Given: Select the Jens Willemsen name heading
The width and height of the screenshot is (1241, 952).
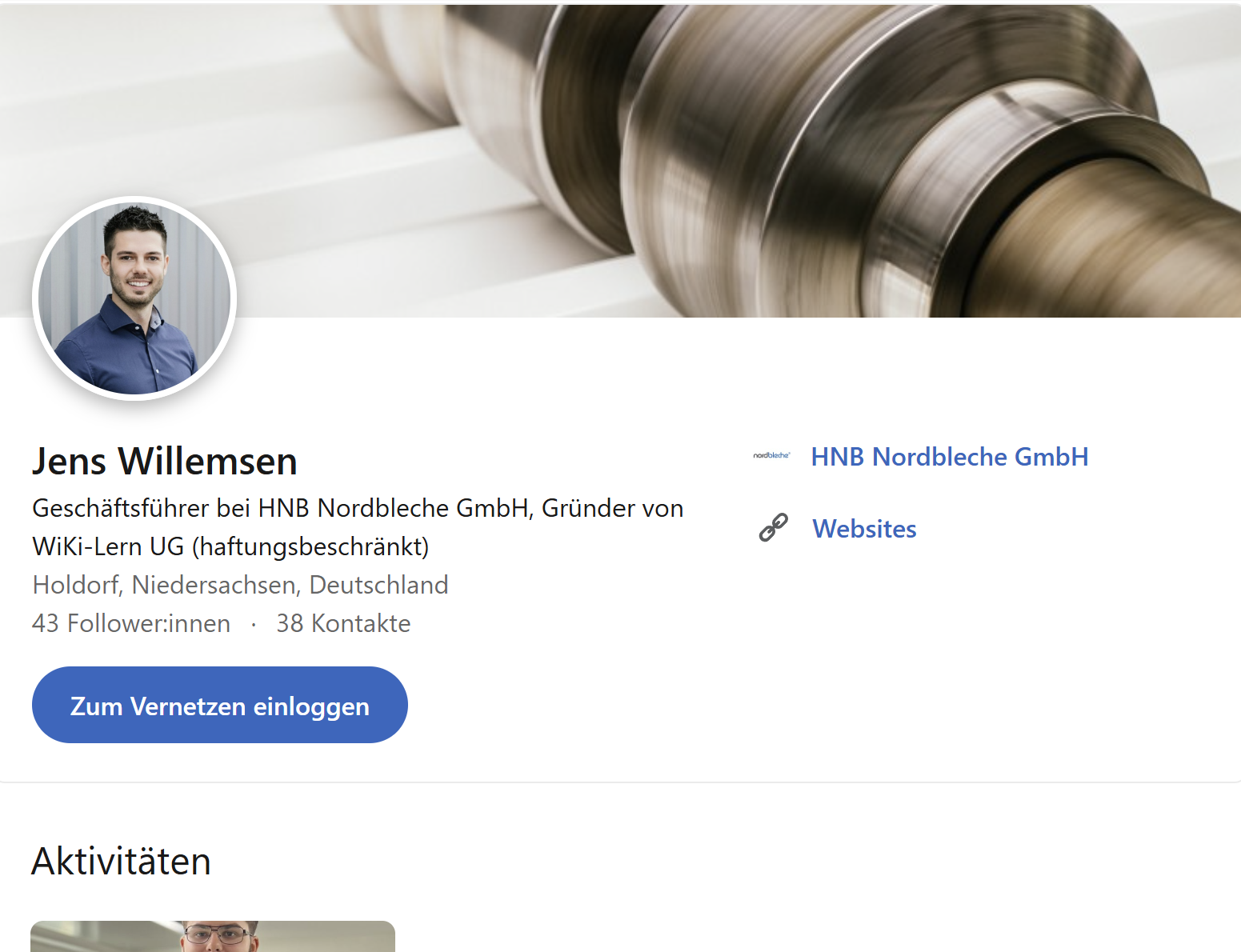Looking at the screenshot, I should tap(165, 461).
